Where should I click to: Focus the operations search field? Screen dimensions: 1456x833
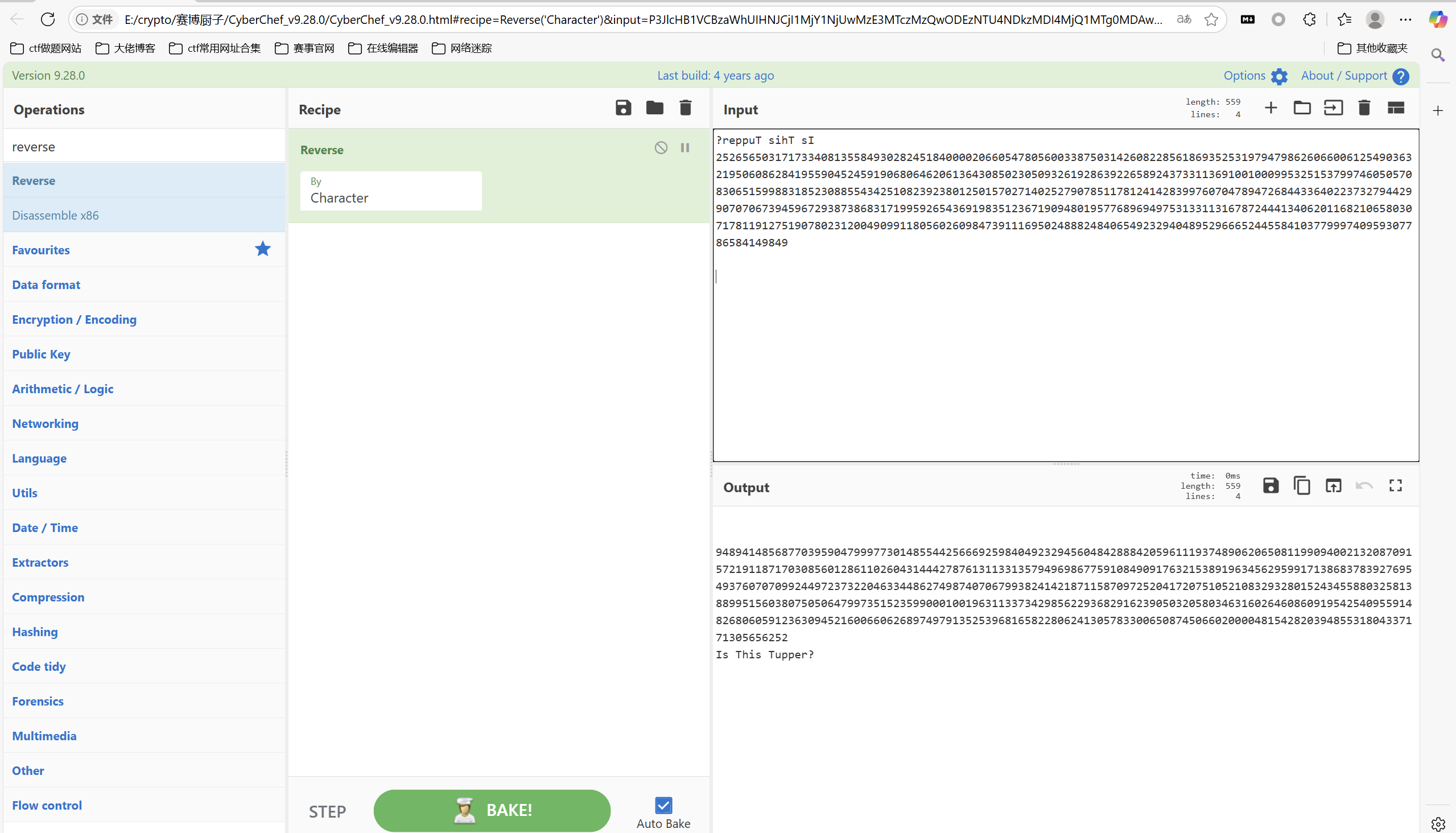pyautogui.click(x=144, y=147)
